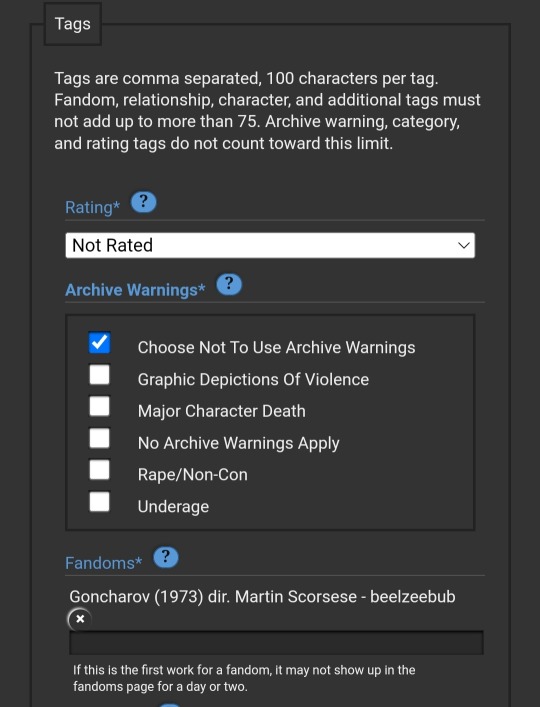540x707 pixels.
Task: Open the Archive Warnings help icon
Action: coord(229,285)
